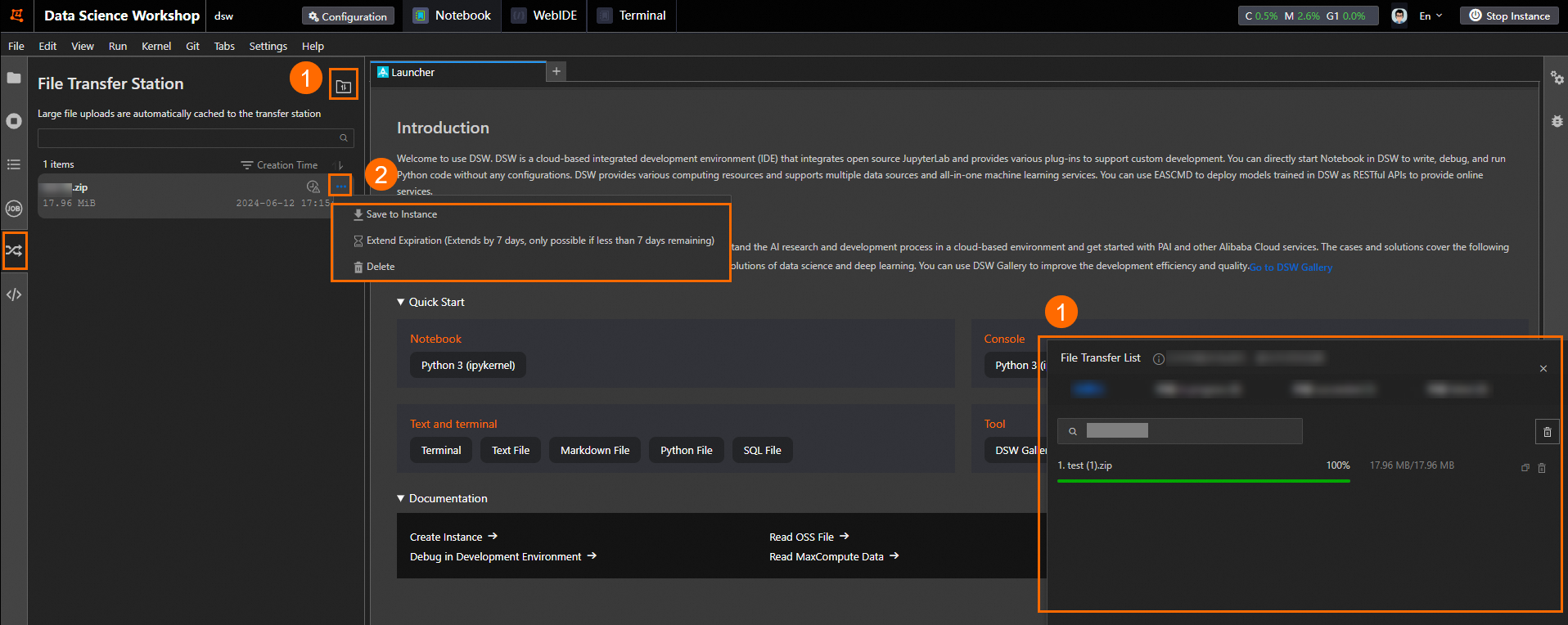Switch to the WebIDE top tab
The height and width of the screenshot is (625, 1568).
pos(545,16)
